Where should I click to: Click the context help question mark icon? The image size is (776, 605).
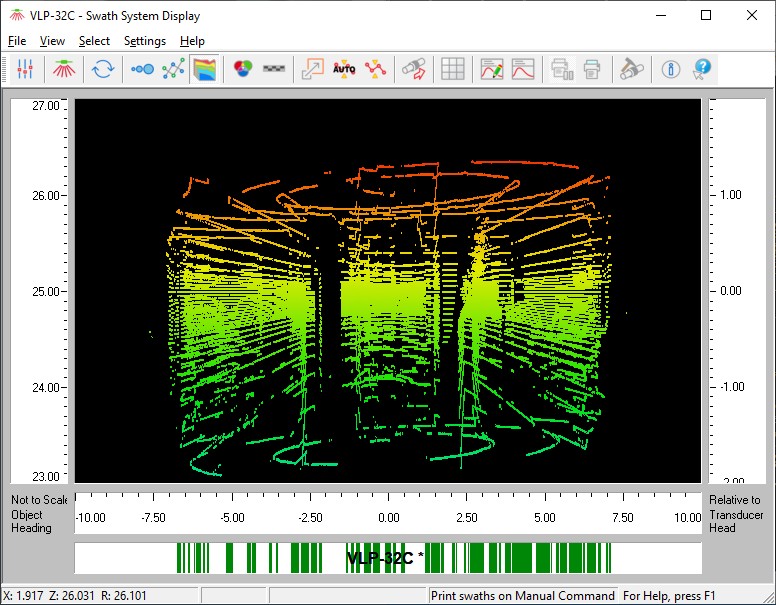click(x=702, y=69)
